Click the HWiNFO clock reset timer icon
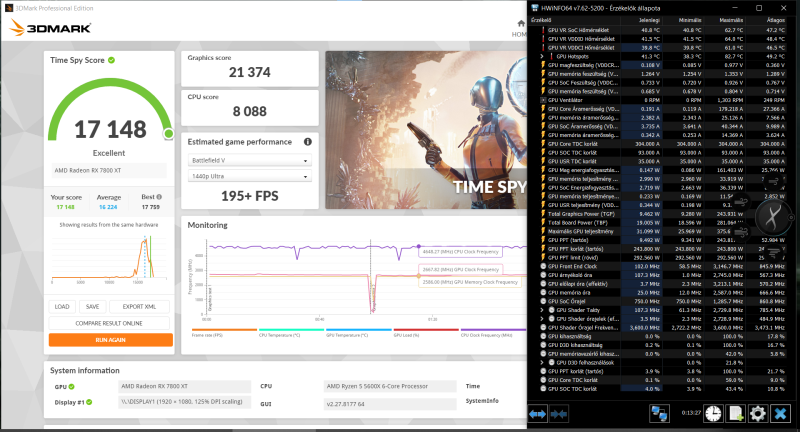The height and width of the screenshot is (432, 800). click(x=713, y=414)
